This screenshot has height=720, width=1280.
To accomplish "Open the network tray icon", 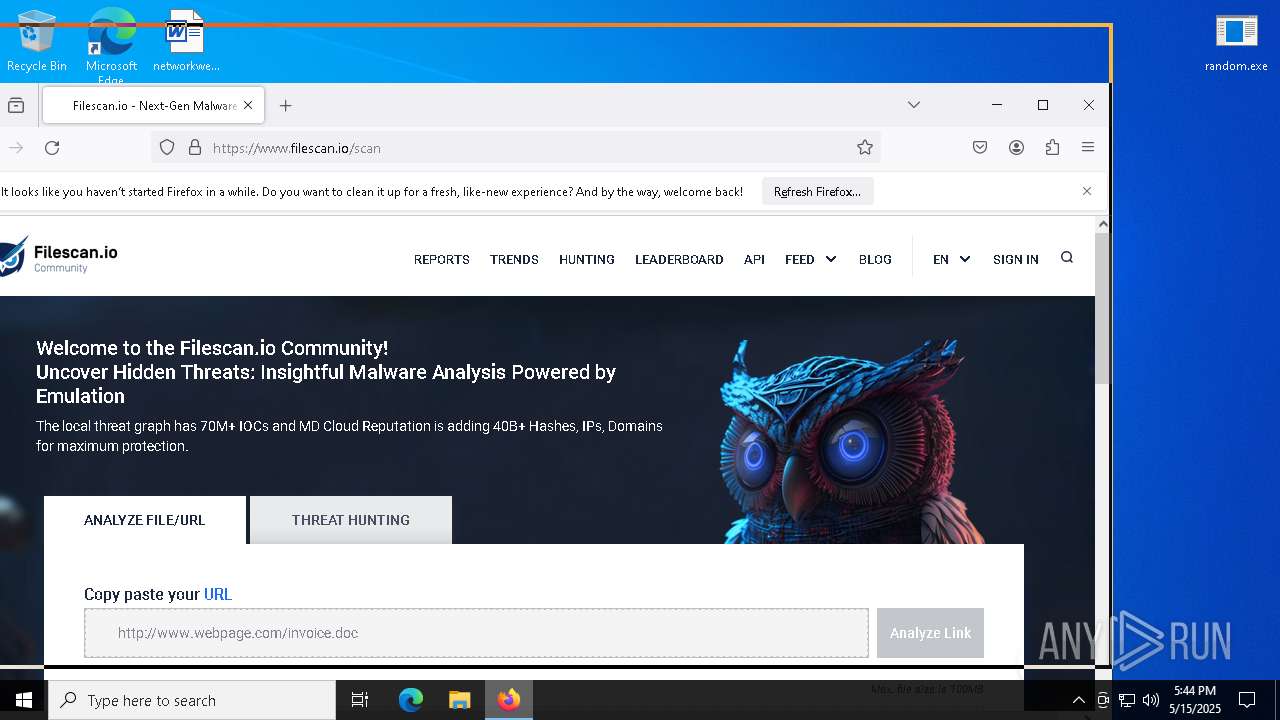I will (1127, 700).
